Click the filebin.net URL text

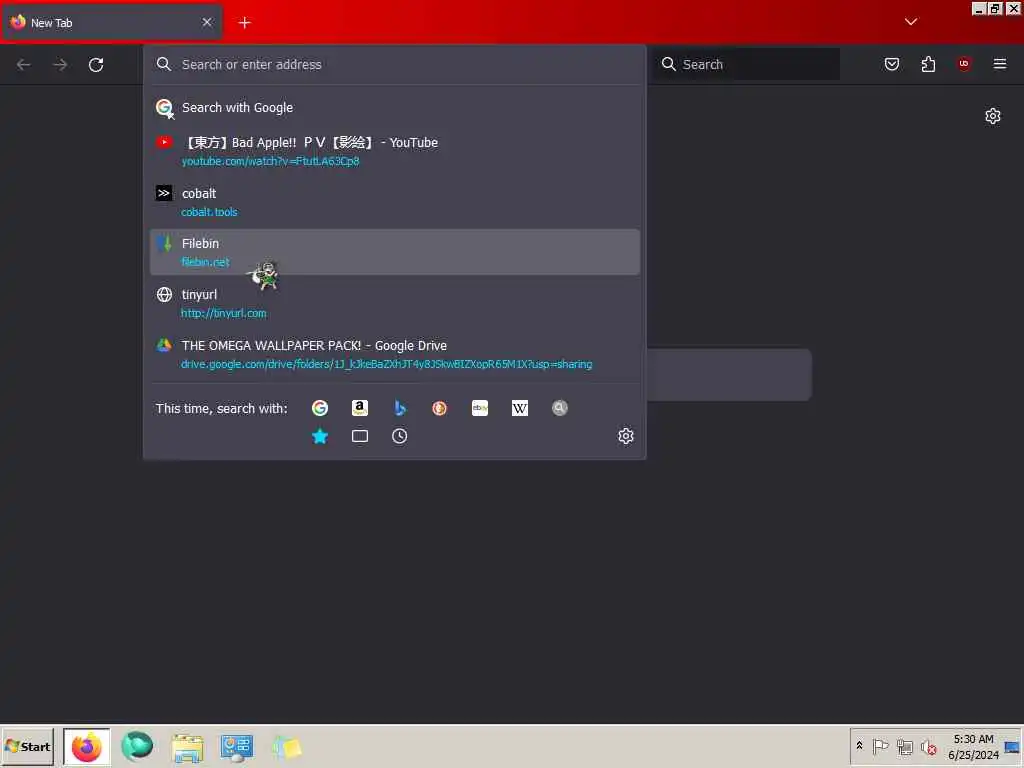pyautogui.click(x=205, y=262)
